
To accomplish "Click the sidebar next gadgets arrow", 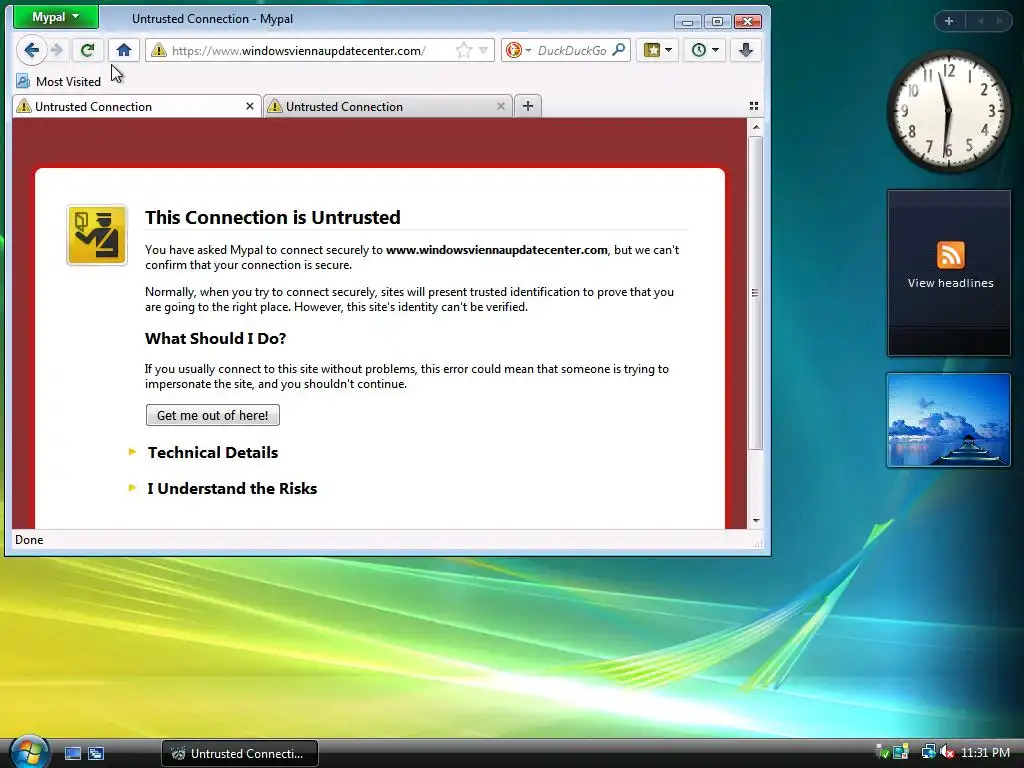I will pos(999,21).
